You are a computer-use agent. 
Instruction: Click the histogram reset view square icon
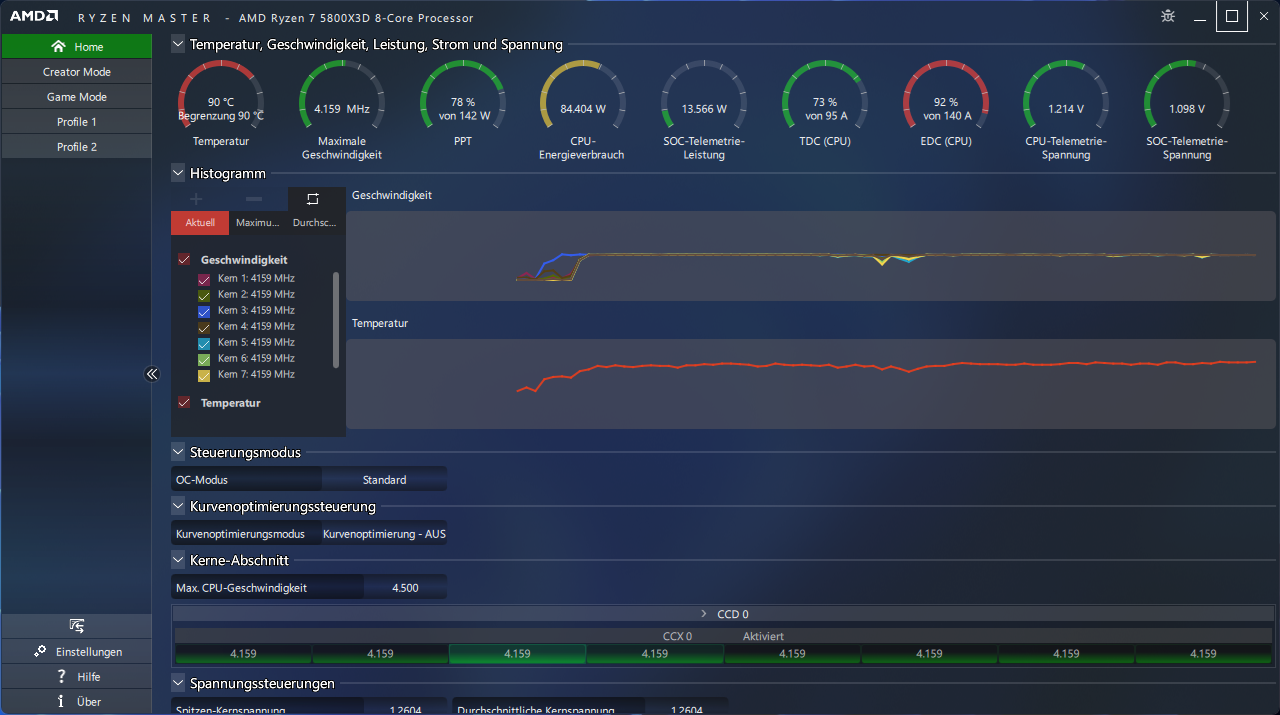[313, 199]
